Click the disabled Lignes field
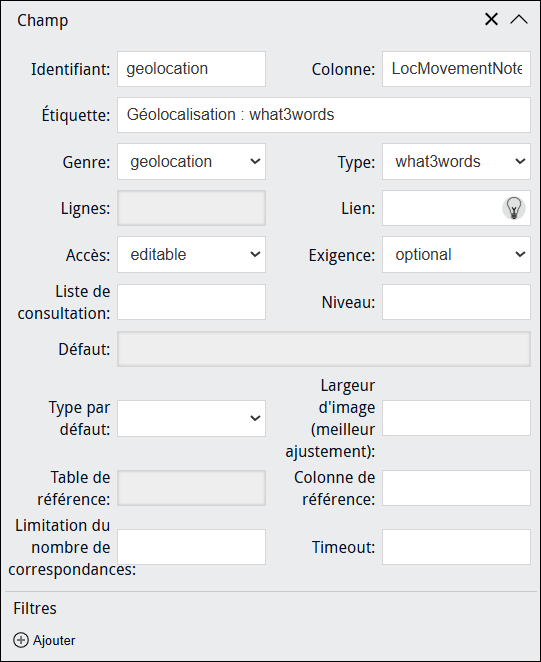 tap(191, 208)
